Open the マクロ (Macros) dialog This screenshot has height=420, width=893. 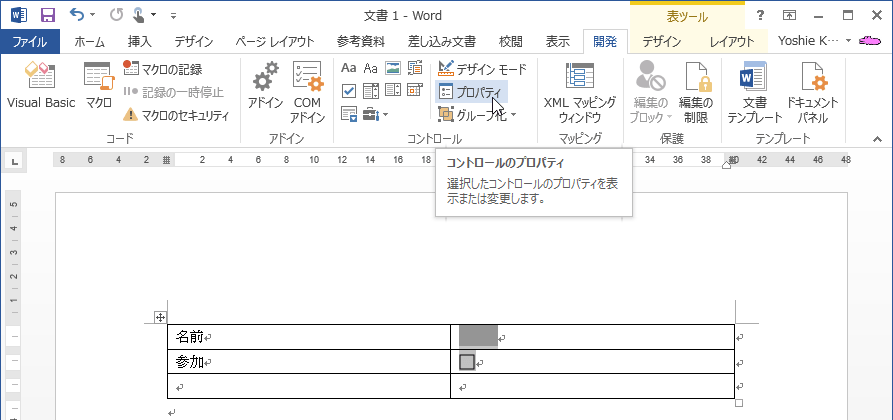point(99,85)
